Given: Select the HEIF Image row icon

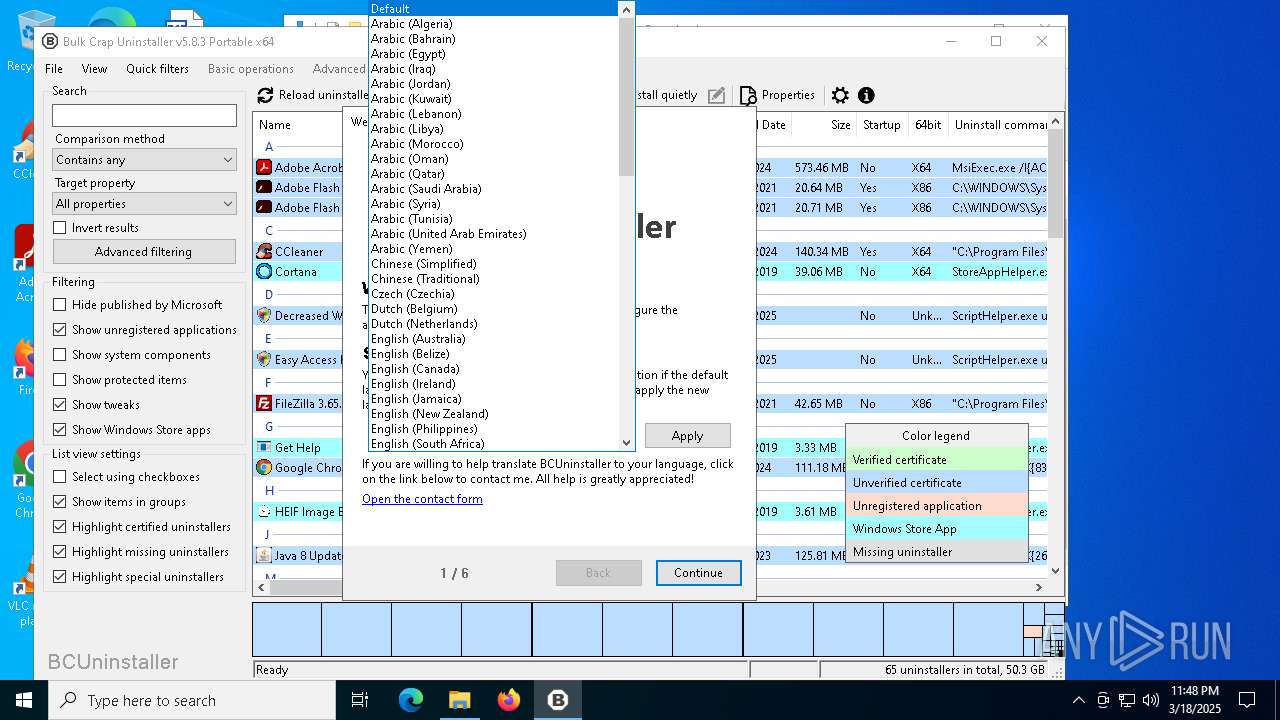Looking at the screenshot, I should [264, 512].
